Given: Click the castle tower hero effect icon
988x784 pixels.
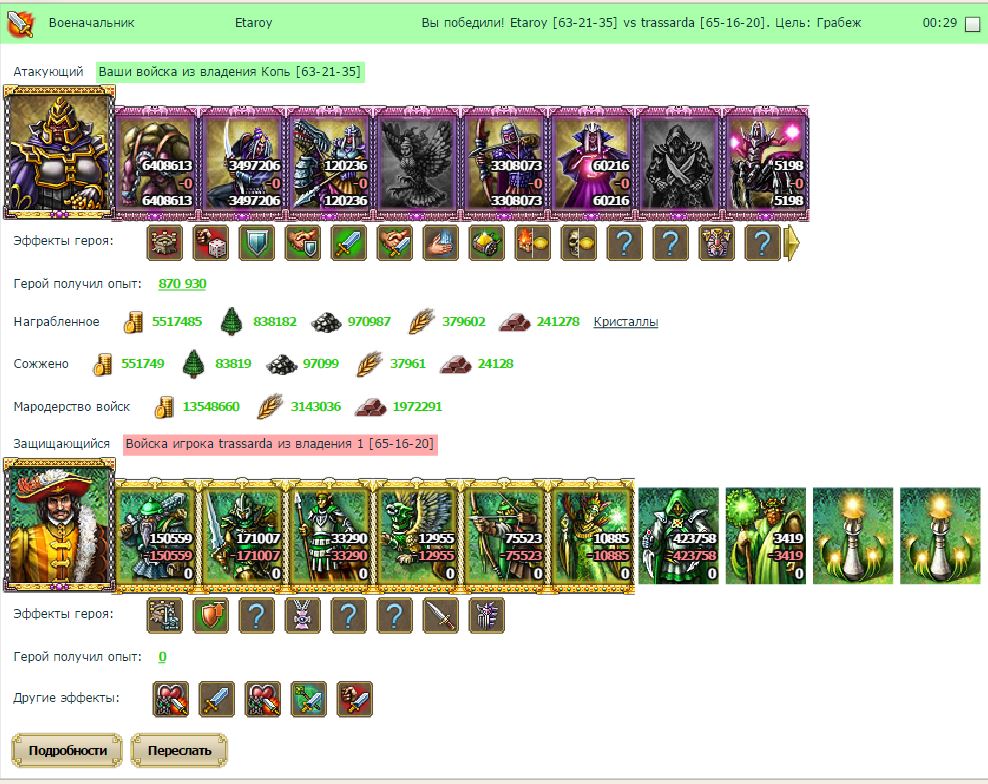Looking at the screenshot, I should pyautogui.click(x=164, y=243).
